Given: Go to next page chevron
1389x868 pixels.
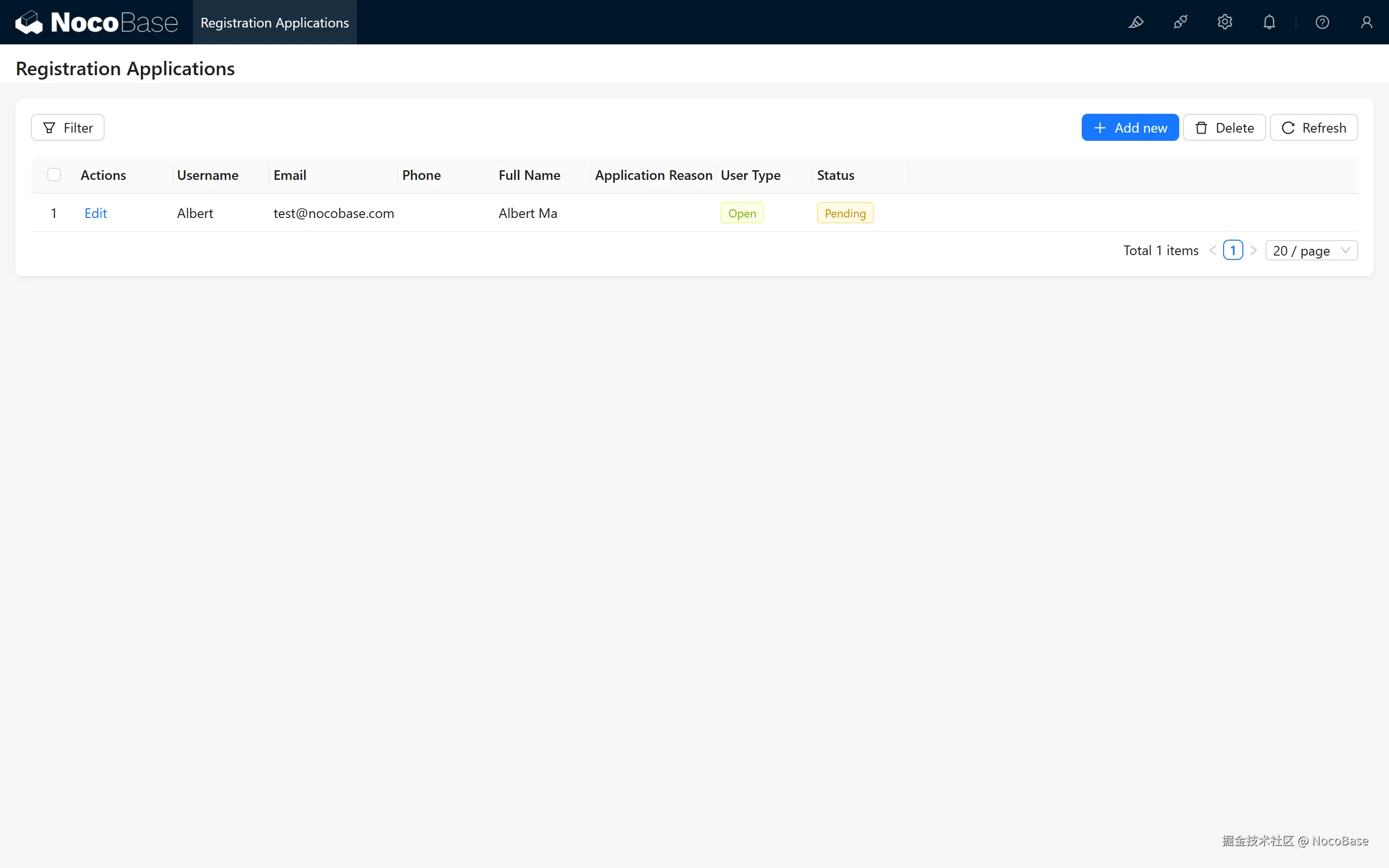Looking at the screenshot, I should (x=1253, y=250).
